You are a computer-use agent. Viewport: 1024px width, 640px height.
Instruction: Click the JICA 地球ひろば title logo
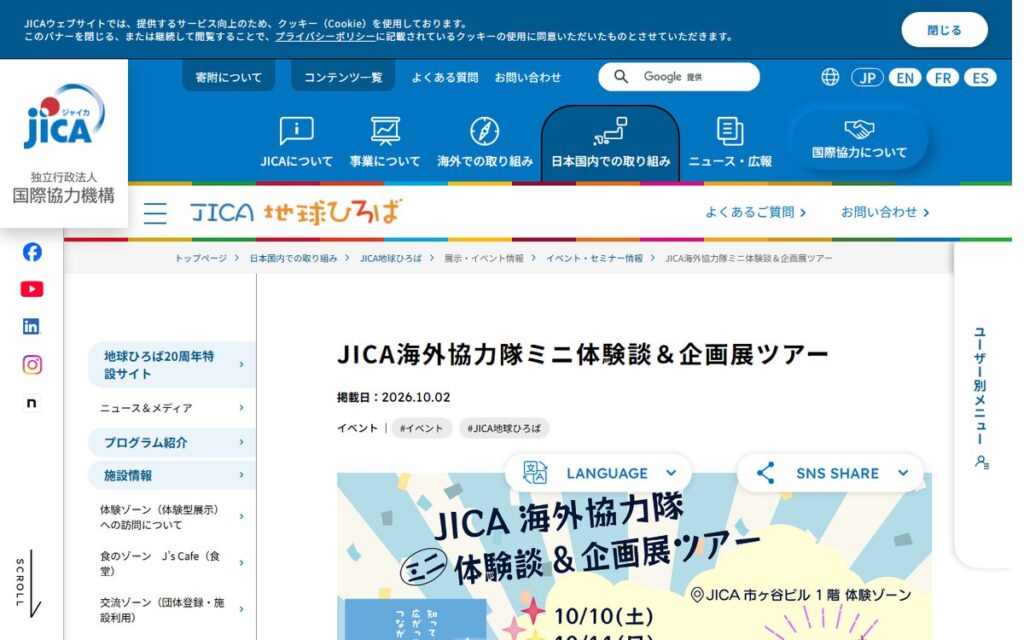click(x=296, y=212)
